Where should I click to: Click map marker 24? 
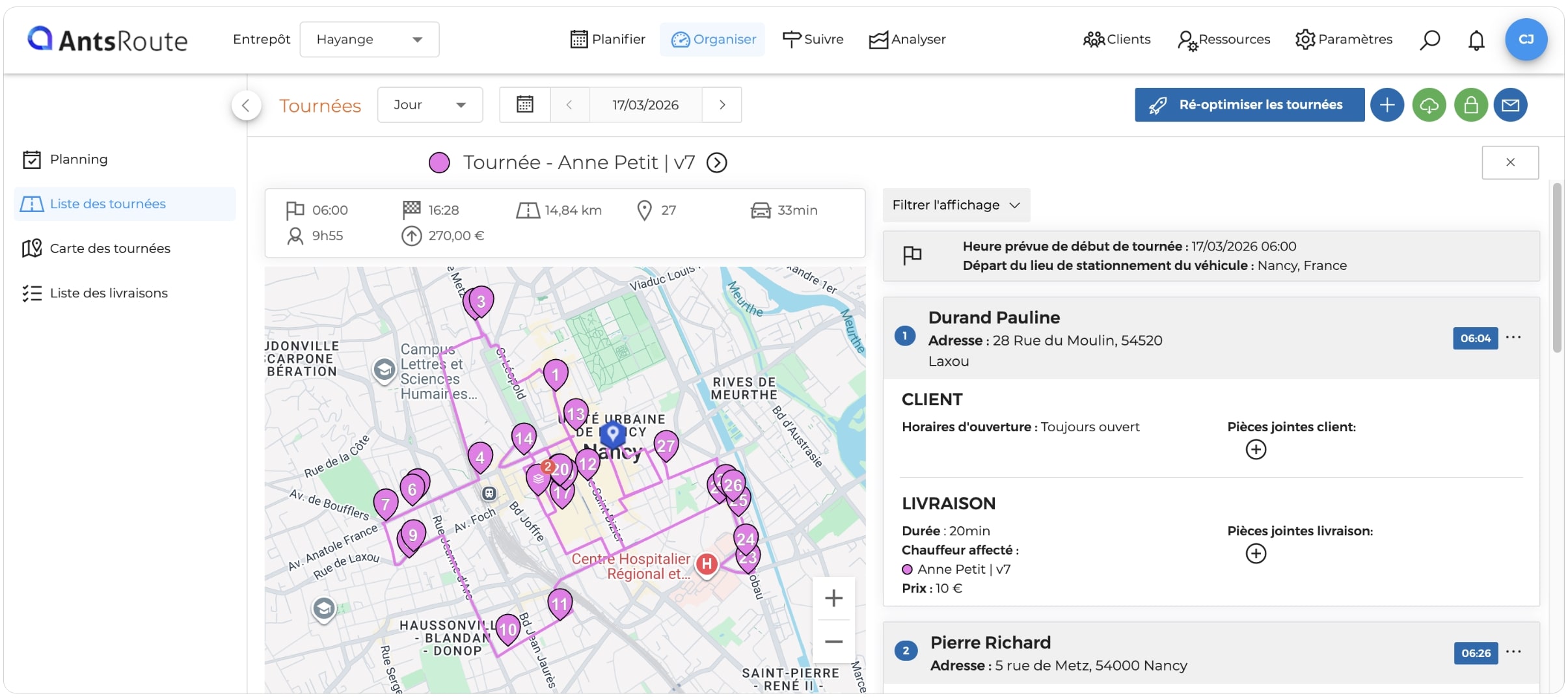click(x=746, y=539)
